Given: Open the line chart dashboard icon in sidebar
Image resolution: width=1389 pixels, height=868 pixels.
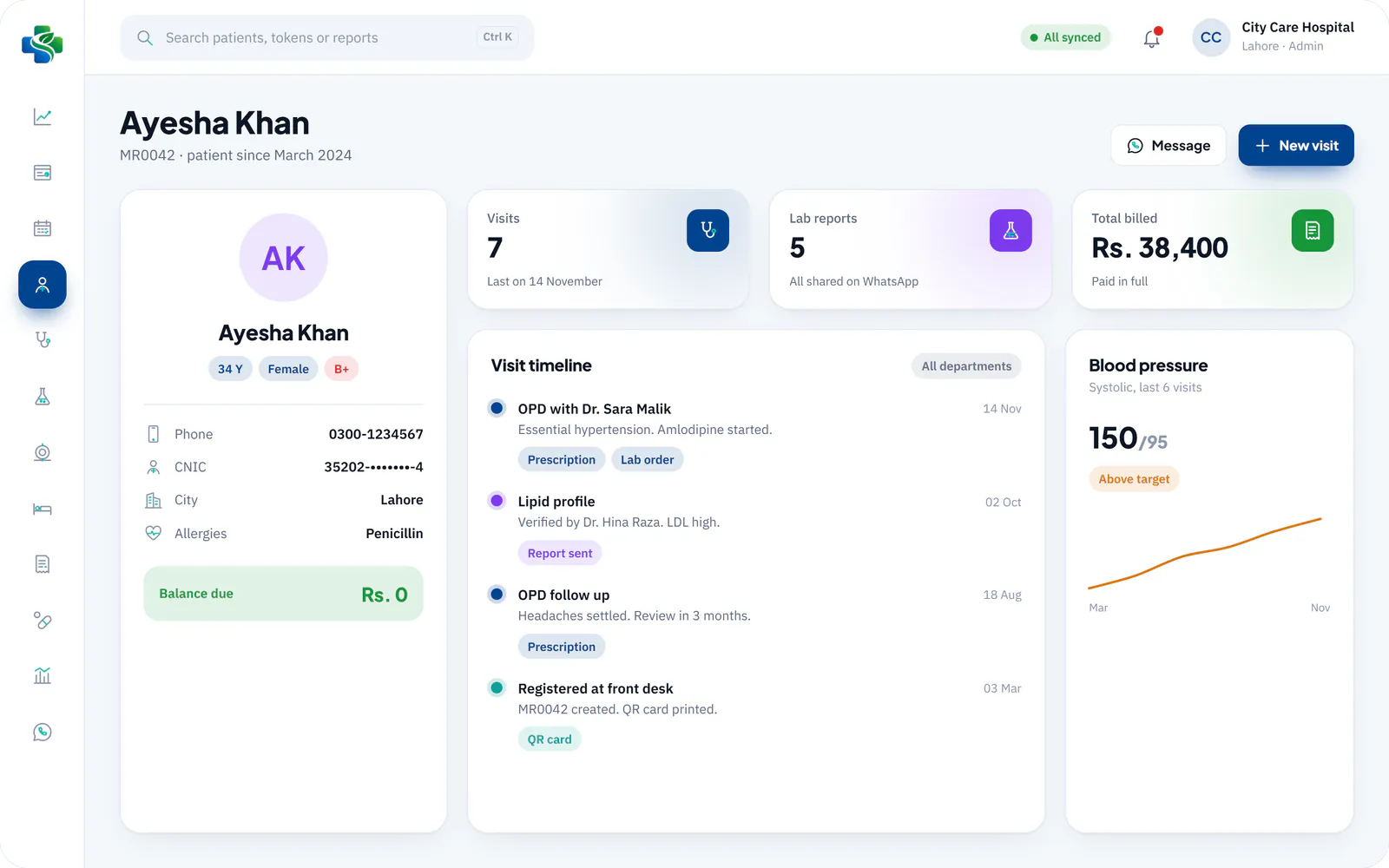Looking at the screenshot, I should (43, 116).
